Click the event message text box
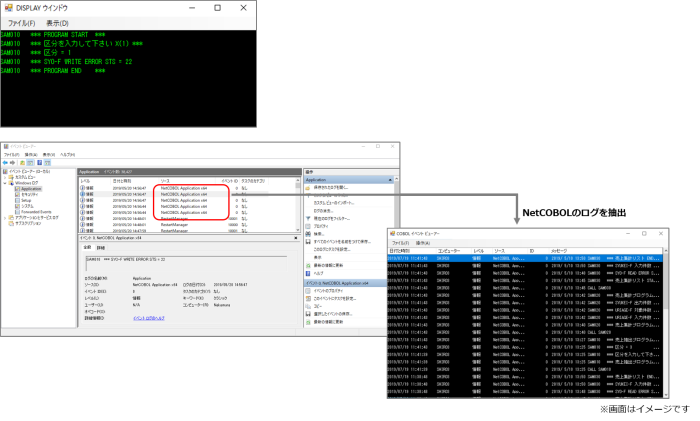This screenshot has height=421, width=700. click(186, 263)
